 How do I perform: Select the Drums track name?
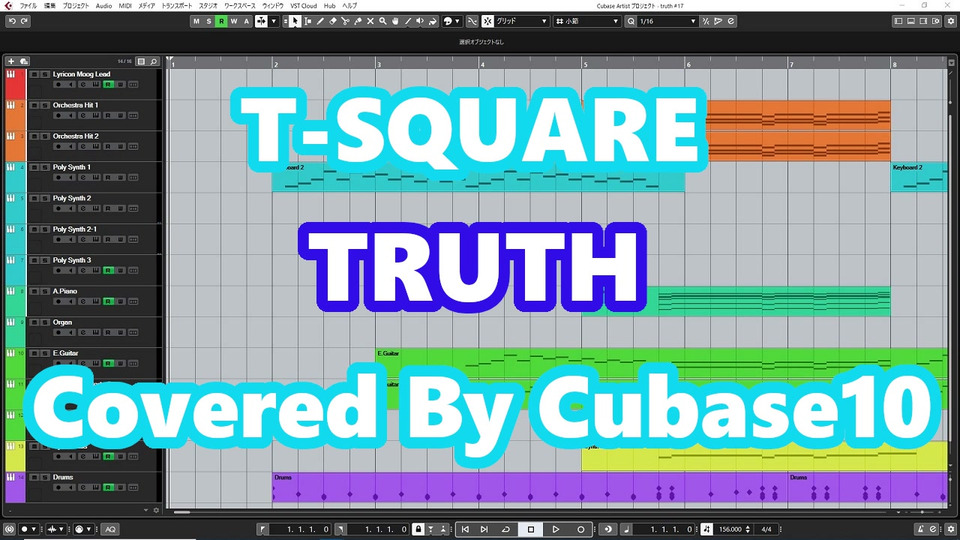pos(62,477)
